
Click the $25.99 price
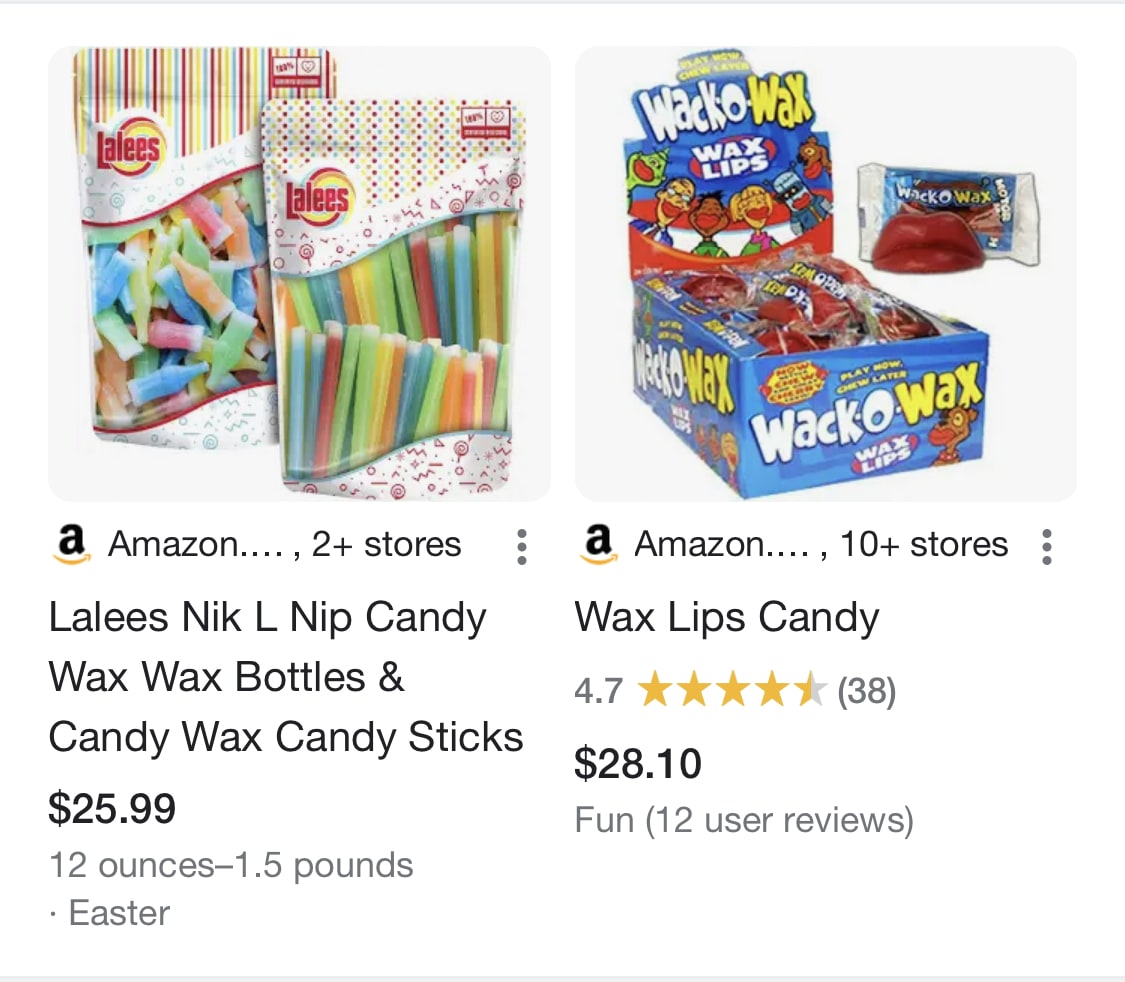tap(112, 808)
